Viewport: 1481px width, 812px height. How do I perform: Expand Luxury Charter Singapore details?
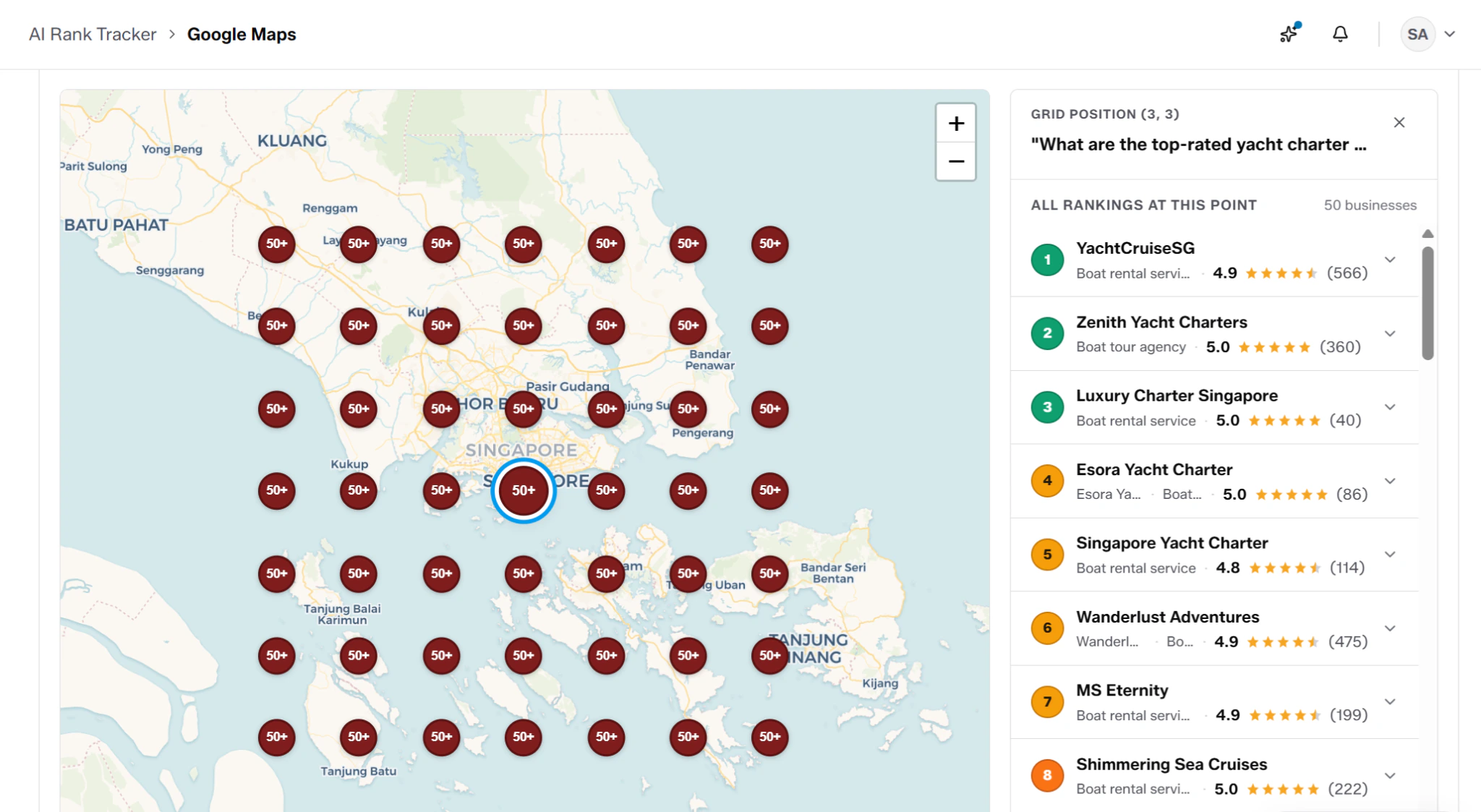point(1390,407)
